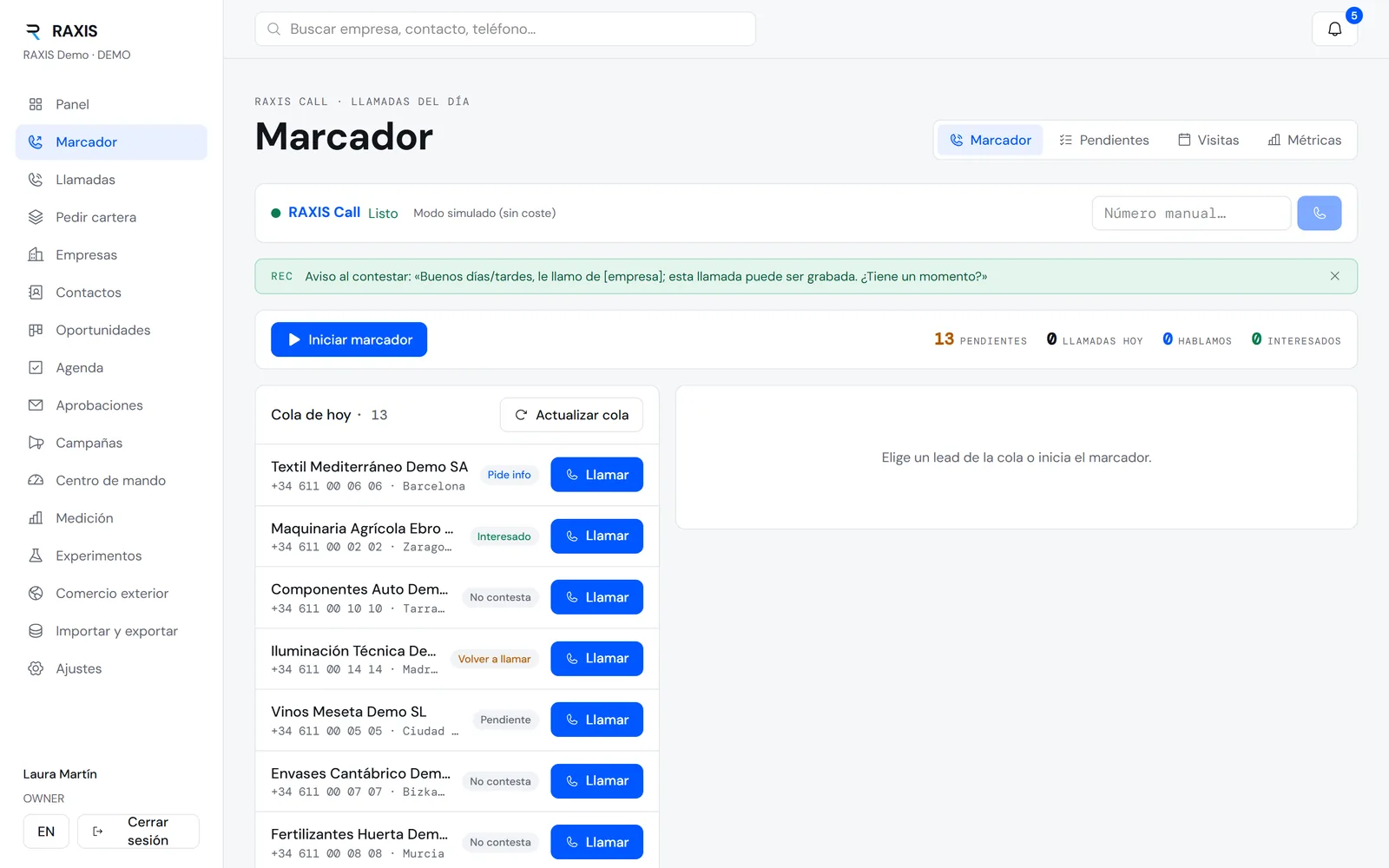This screenshot has width=1389, height=868.
Task: Click the Hablamos counter
Action: 1196,339
